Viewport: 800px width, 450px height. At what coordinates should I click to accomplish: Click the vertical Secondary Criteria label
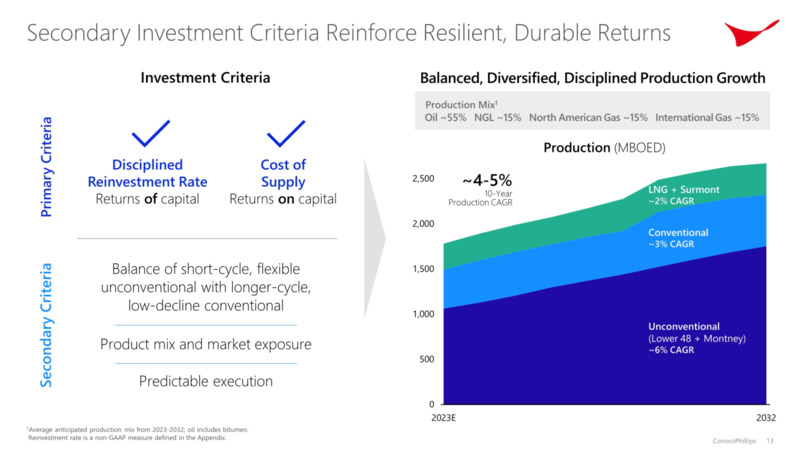click(x=46, y=325)
